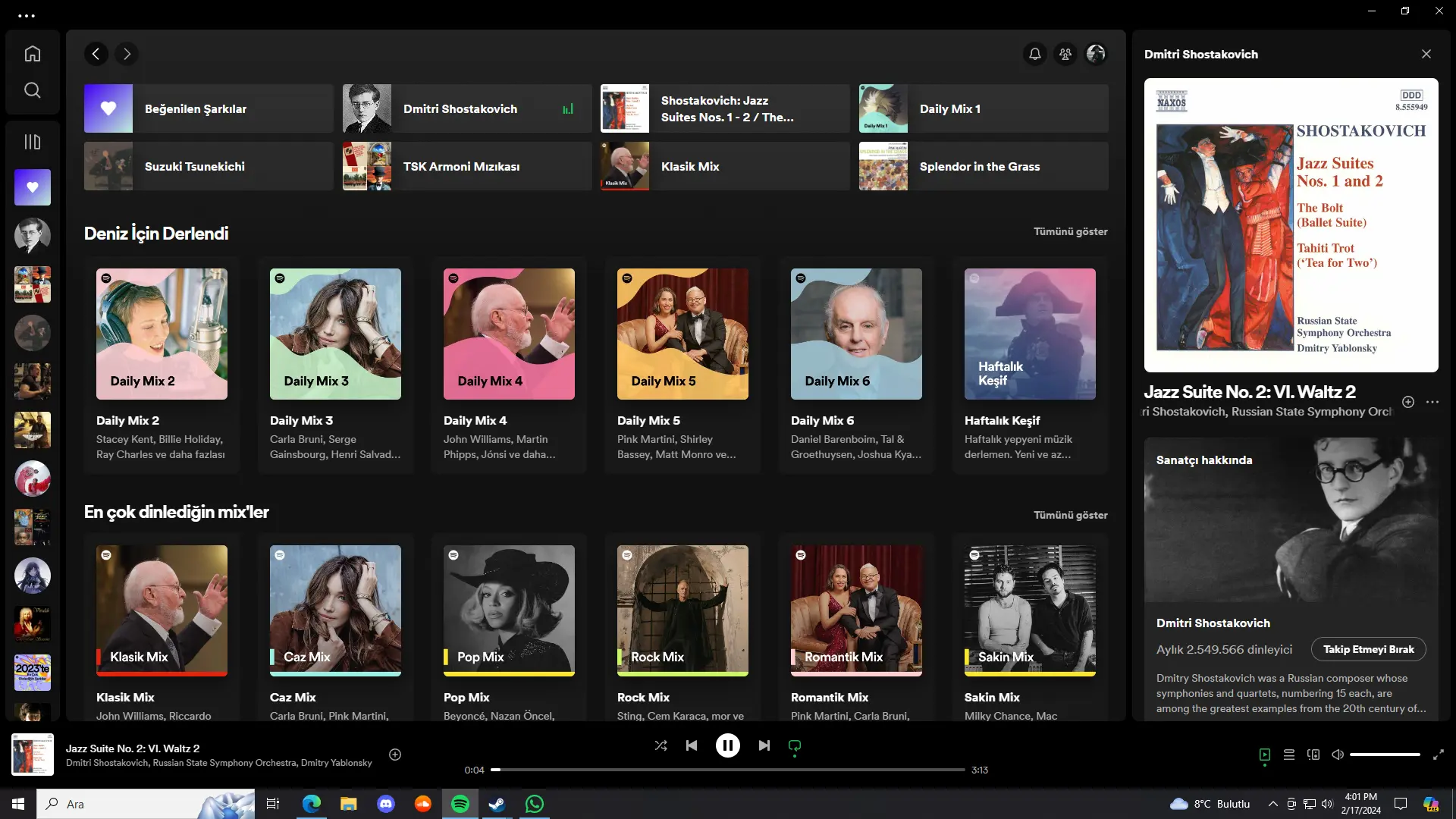Open File Explorer from taskbar
This screenshot has width=1456, height=819.
349,804
